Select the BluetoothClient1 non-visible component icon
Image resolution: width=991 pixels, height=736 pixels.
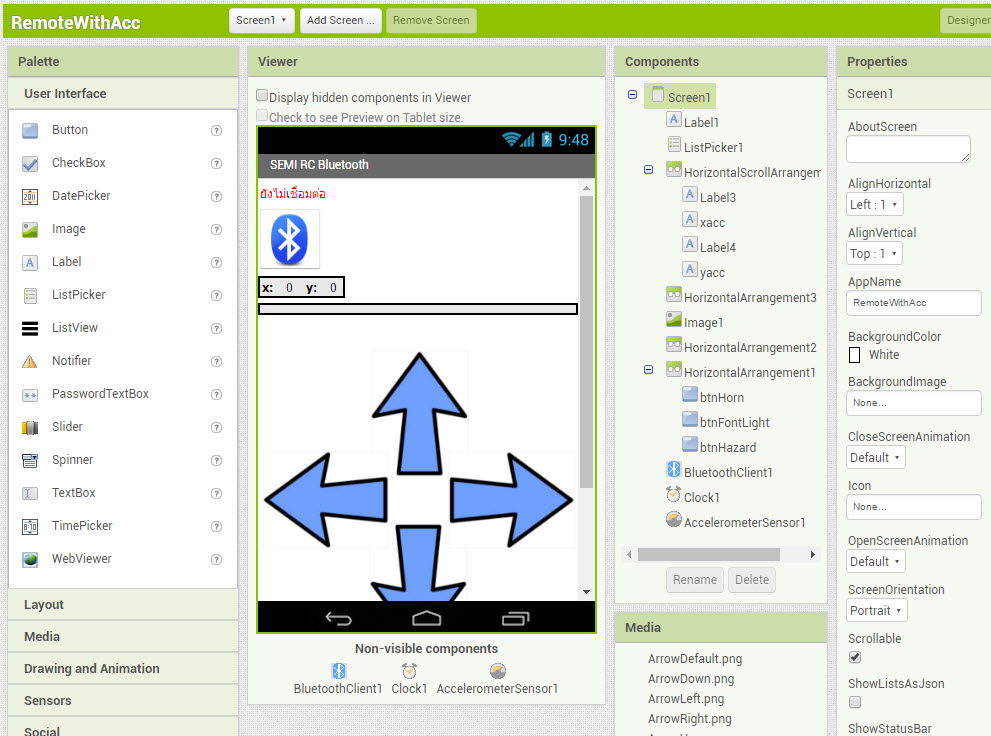[x=338, y=671]
